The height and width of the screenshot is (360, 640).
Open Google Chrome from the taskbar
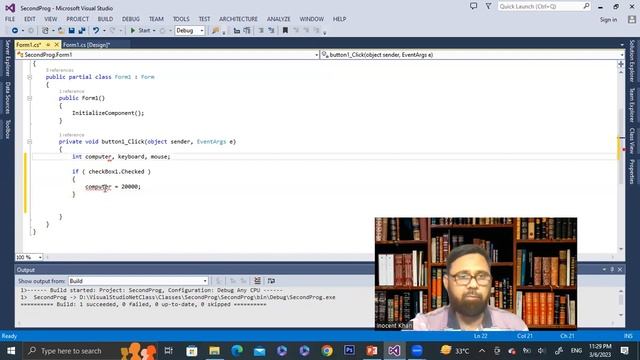point(327,351)
